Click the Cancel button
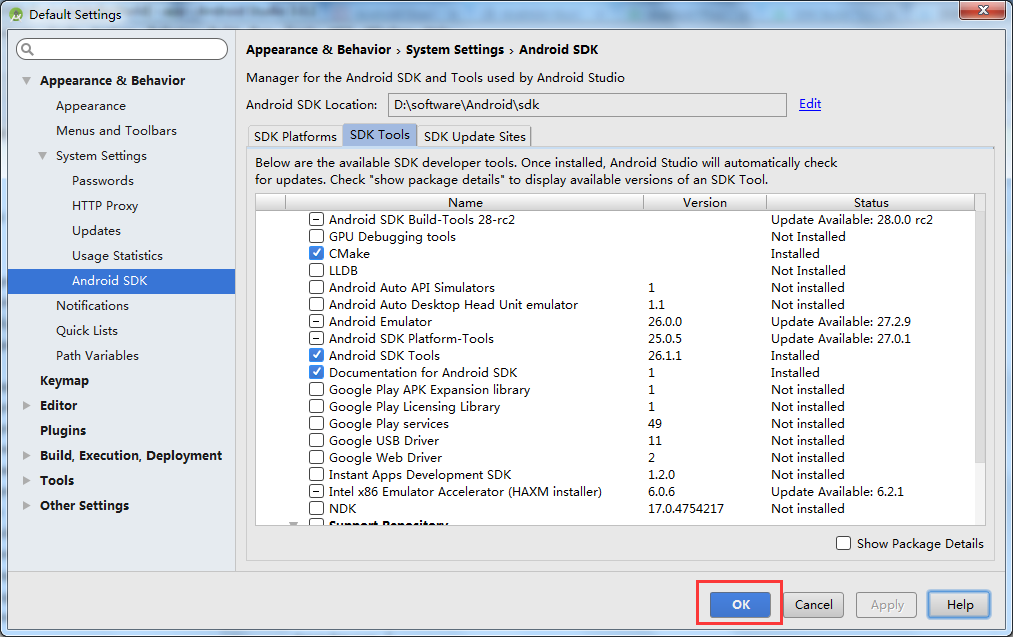The height and width of the screenshot is (637, 1013). point(813,605)
